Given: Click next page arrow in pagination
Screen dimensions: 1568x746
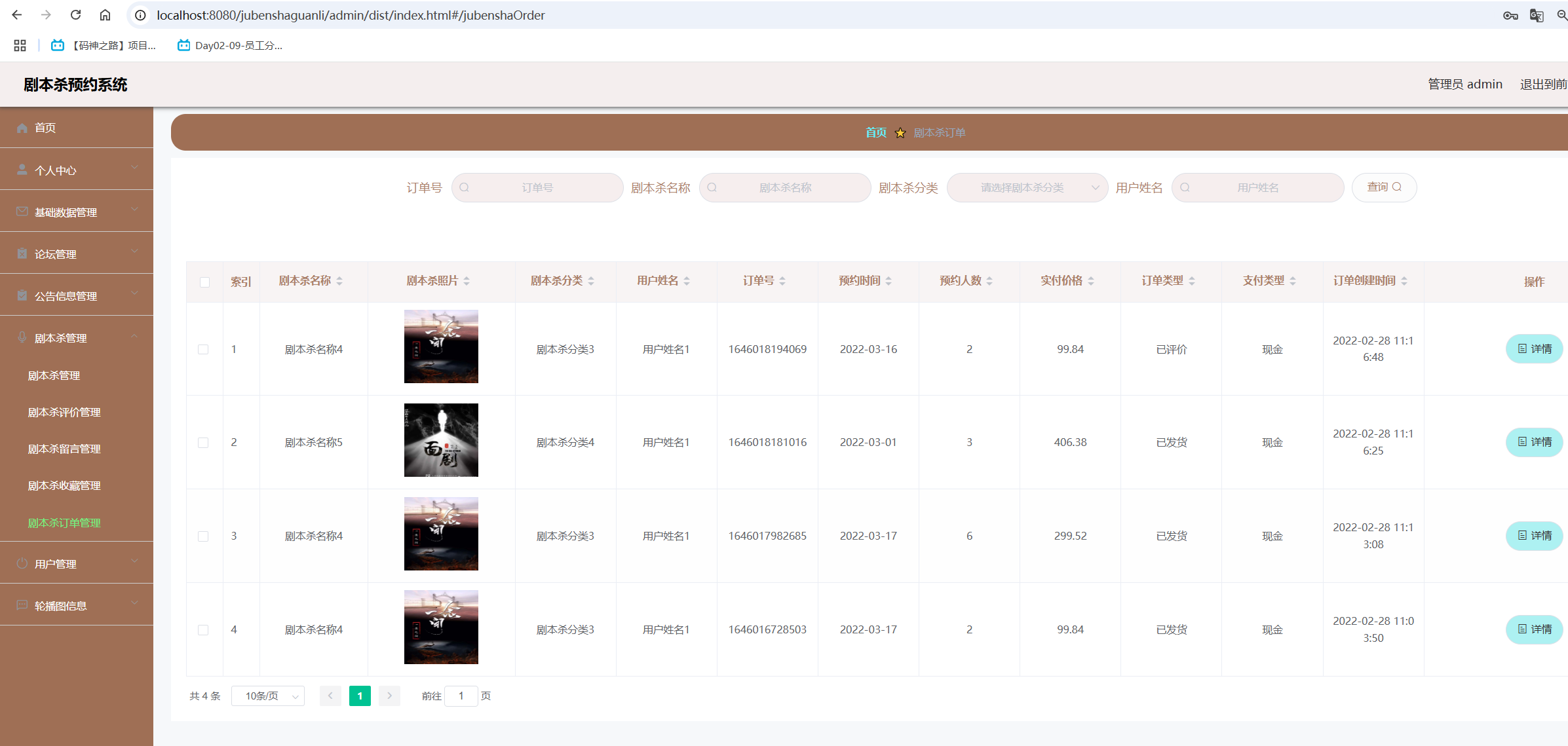Looking at the screenshot, I should pyautogui.click(x=389, y=696).
